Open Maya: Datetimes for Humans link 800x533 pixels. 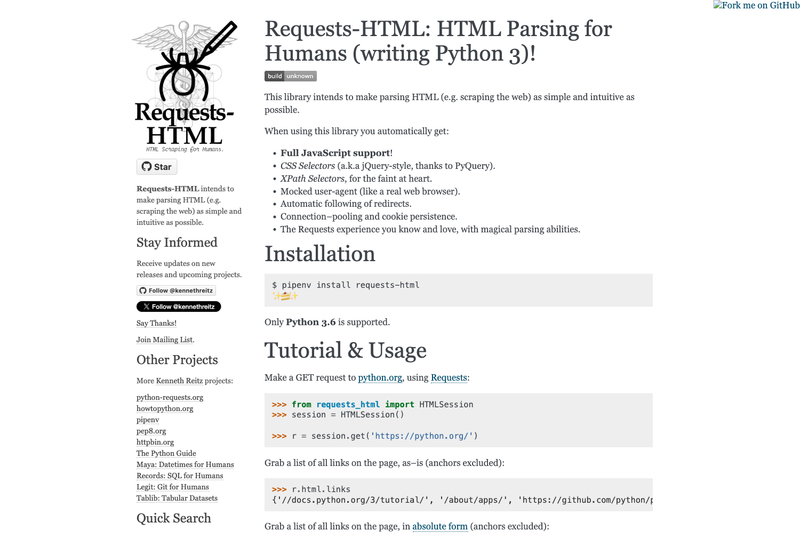pos(185,465)
